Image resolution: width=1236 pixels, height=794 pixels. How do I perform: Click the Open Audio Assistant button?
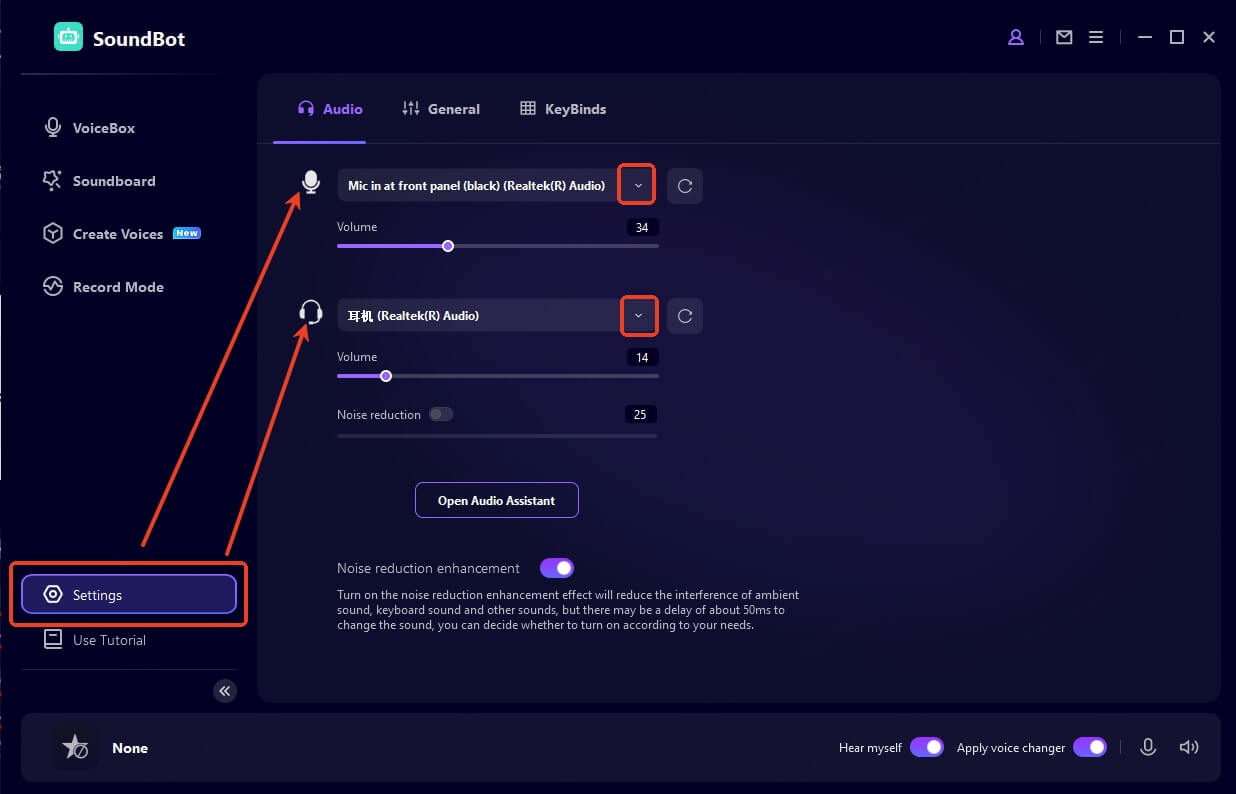click(x=496, y=500)
